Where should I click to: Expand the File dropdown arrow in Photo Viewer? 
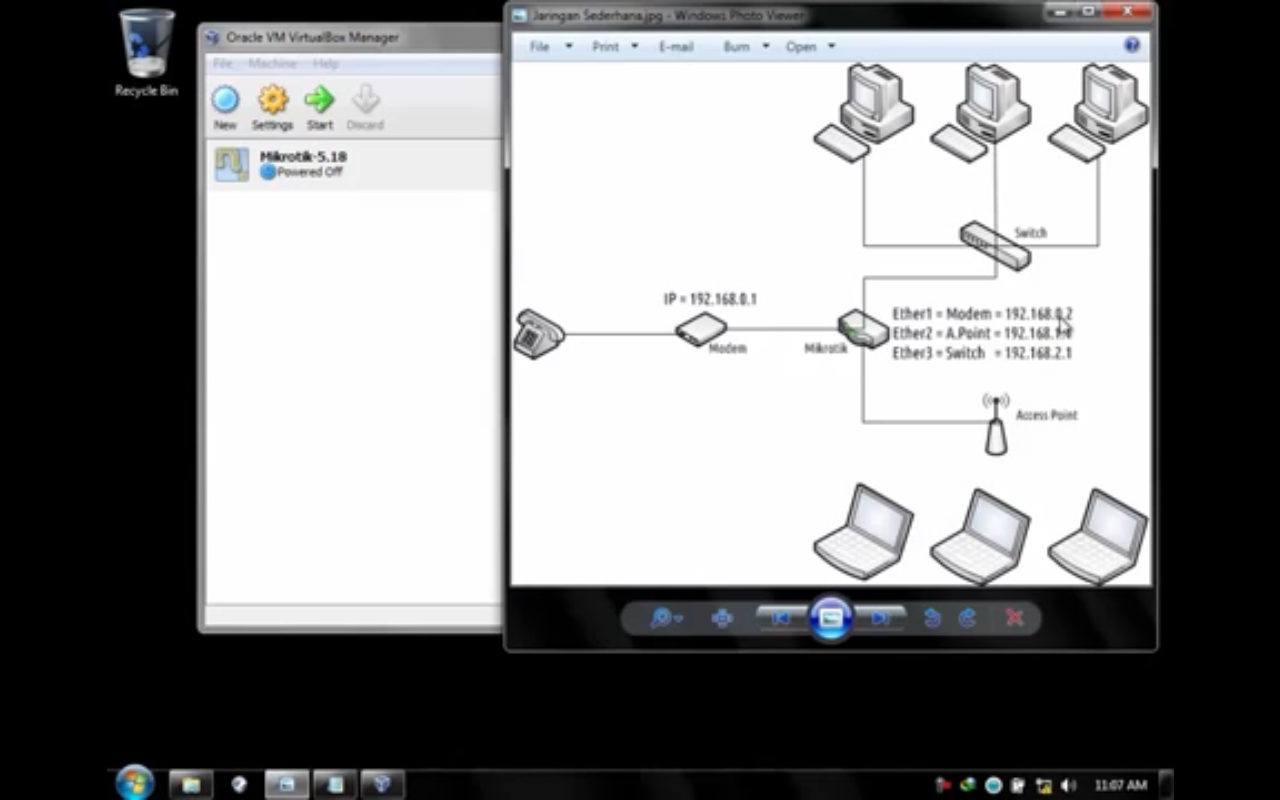click(569, 46)
